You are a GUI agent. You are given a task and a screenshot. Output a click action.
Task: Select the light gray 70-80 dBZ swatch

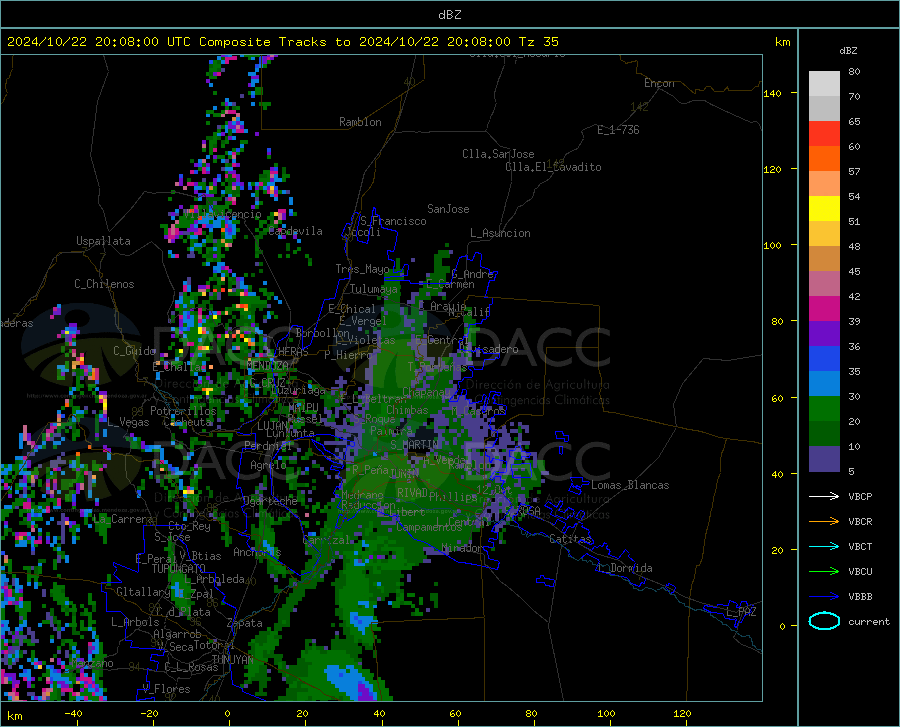pyautogui.click(x=824, y=84)
